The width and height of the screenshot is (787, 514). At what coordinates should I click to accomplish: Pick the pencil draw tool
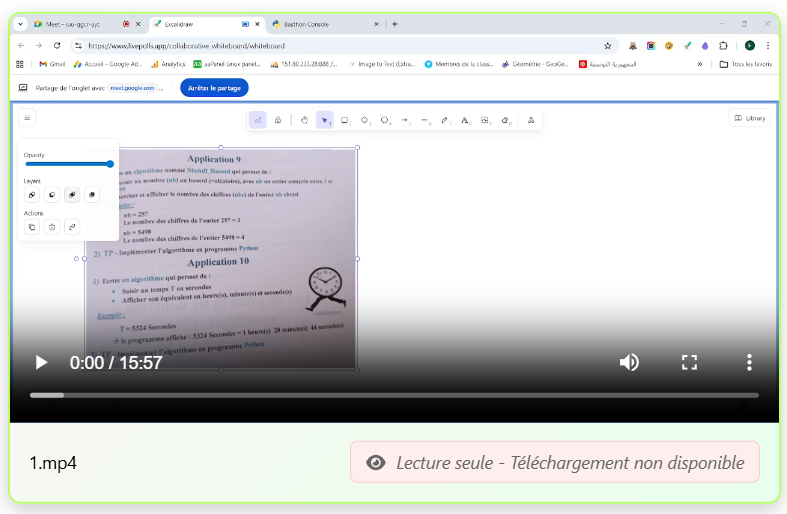tap(445, 120)
